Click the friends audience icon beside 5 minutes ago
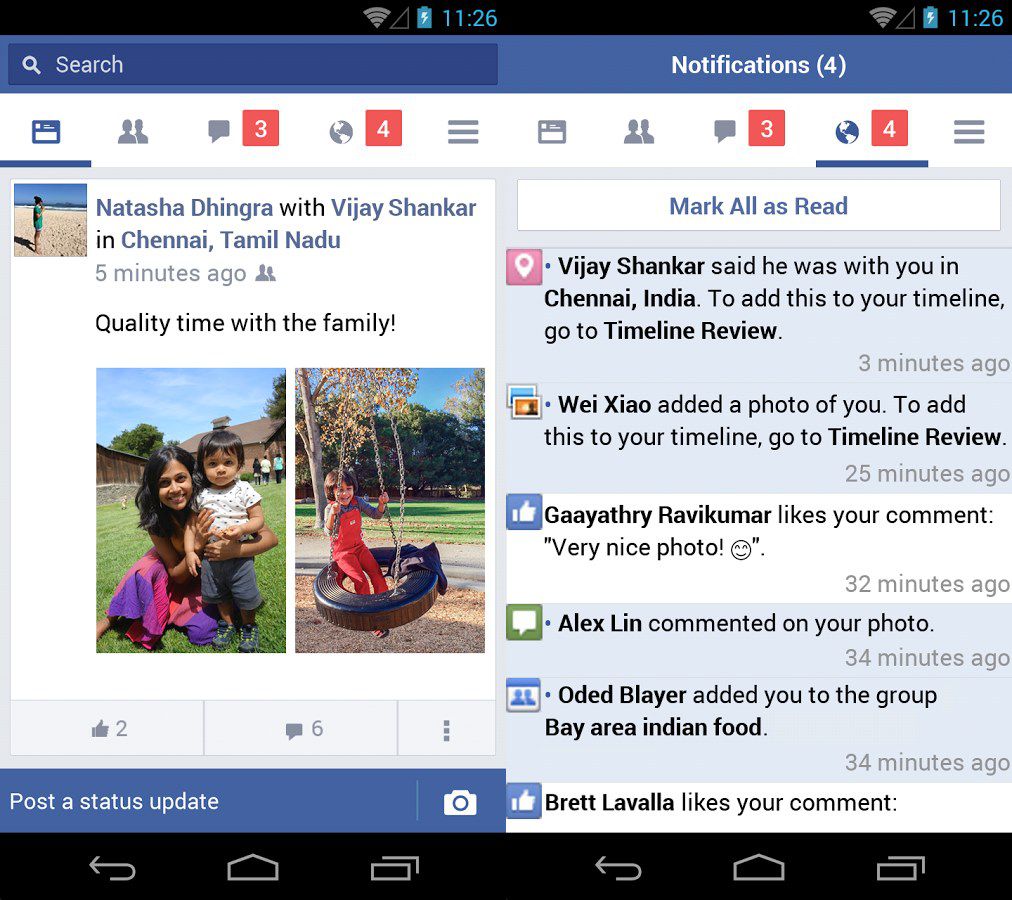The width and height of the screenshot is (1012, 900). point(265,273)
